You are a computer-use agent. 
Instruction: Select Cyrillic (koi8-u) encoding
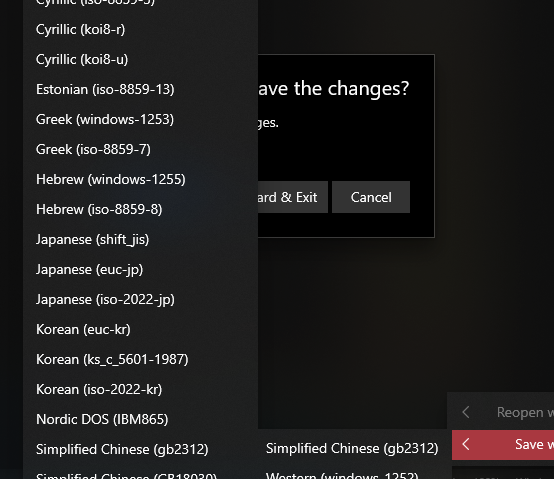pyautogui.click(x=140, y=60)
